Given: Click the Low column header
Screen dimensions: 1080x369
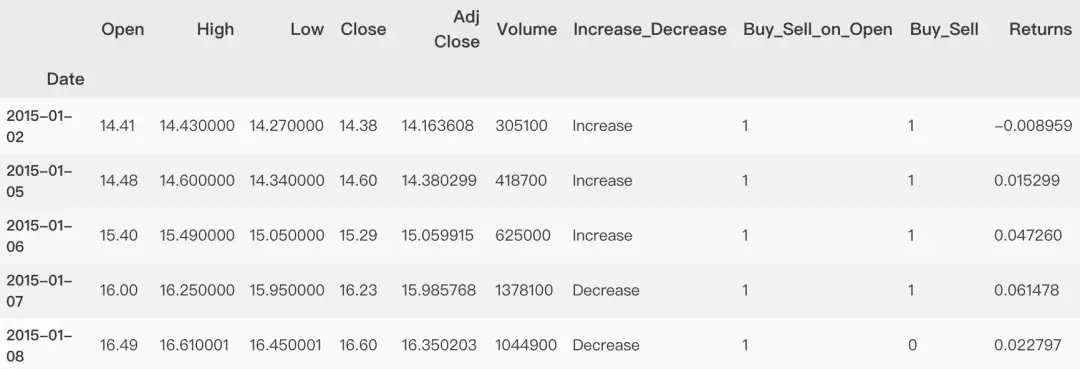Looking at the screenshot, I should click(x=307, y=30).
